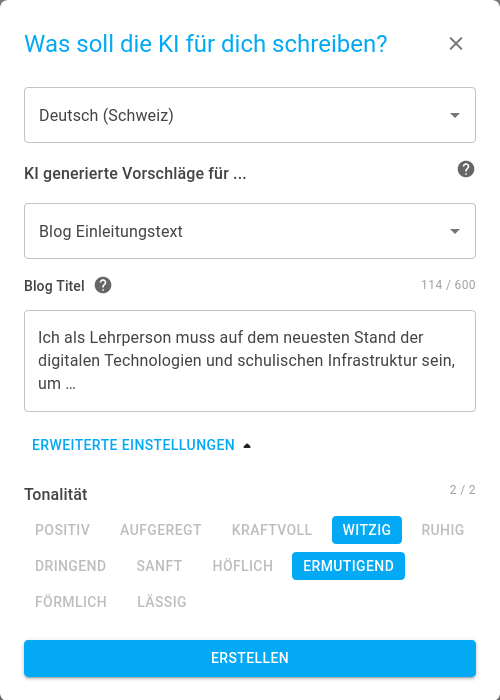500x700 pixels.
Task: Open the Blog Einleitungstext type dropdown
Action: point(250,231)
